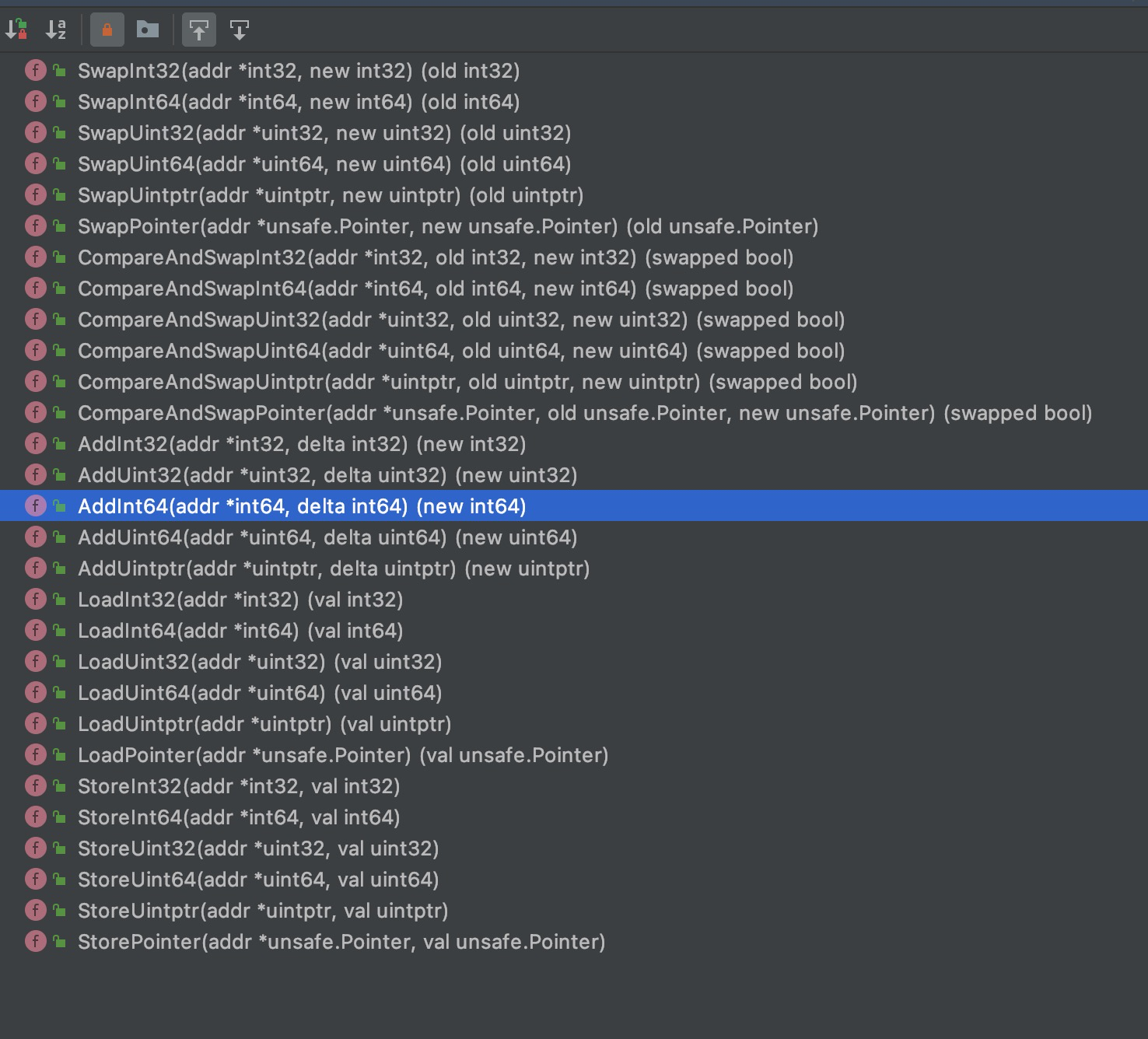Click green lock icon beside CompareAndSwapInt64
The height and width of the screenshot is (1039, 1148).
[59, 289]
